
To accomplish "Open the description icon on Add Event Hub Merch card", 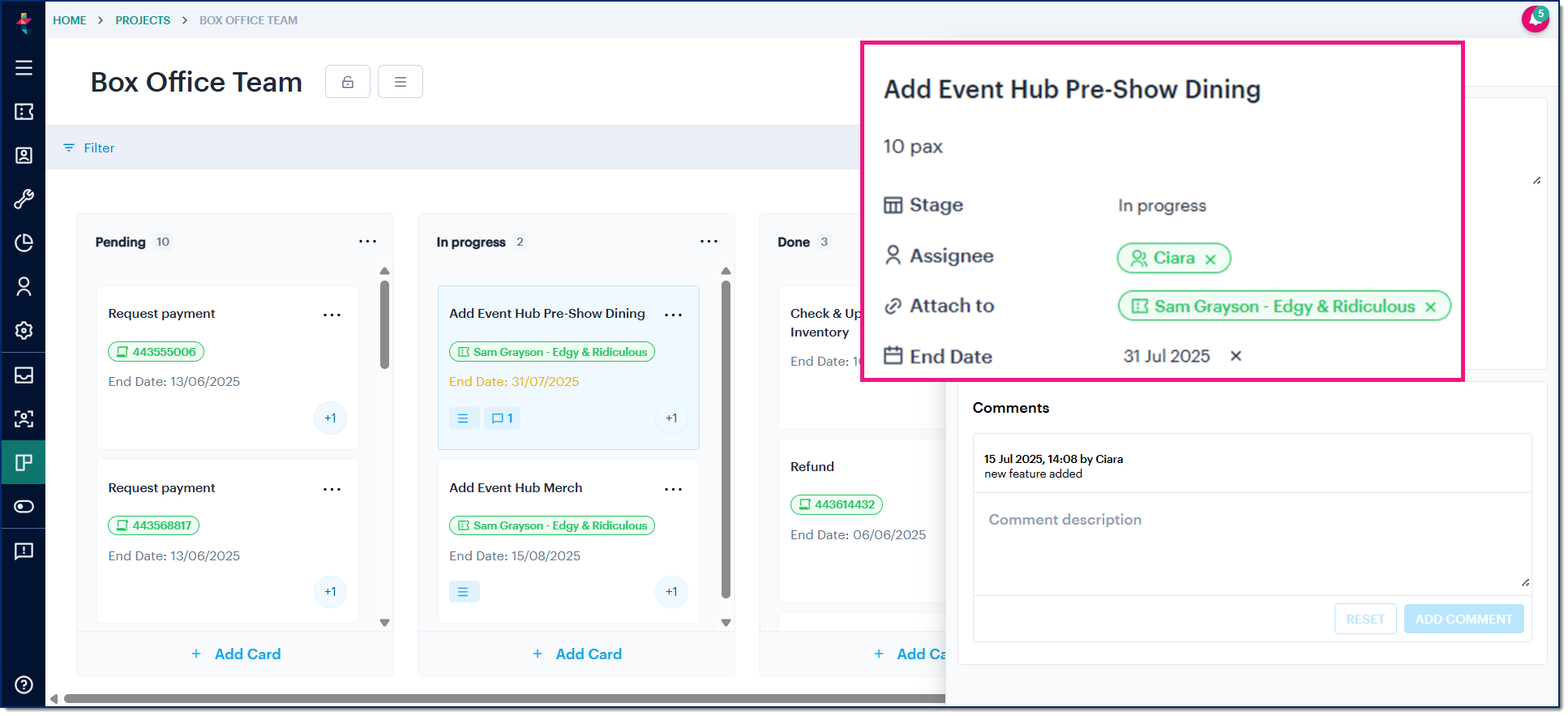I will pyautogui.click(x=464, y=592).
